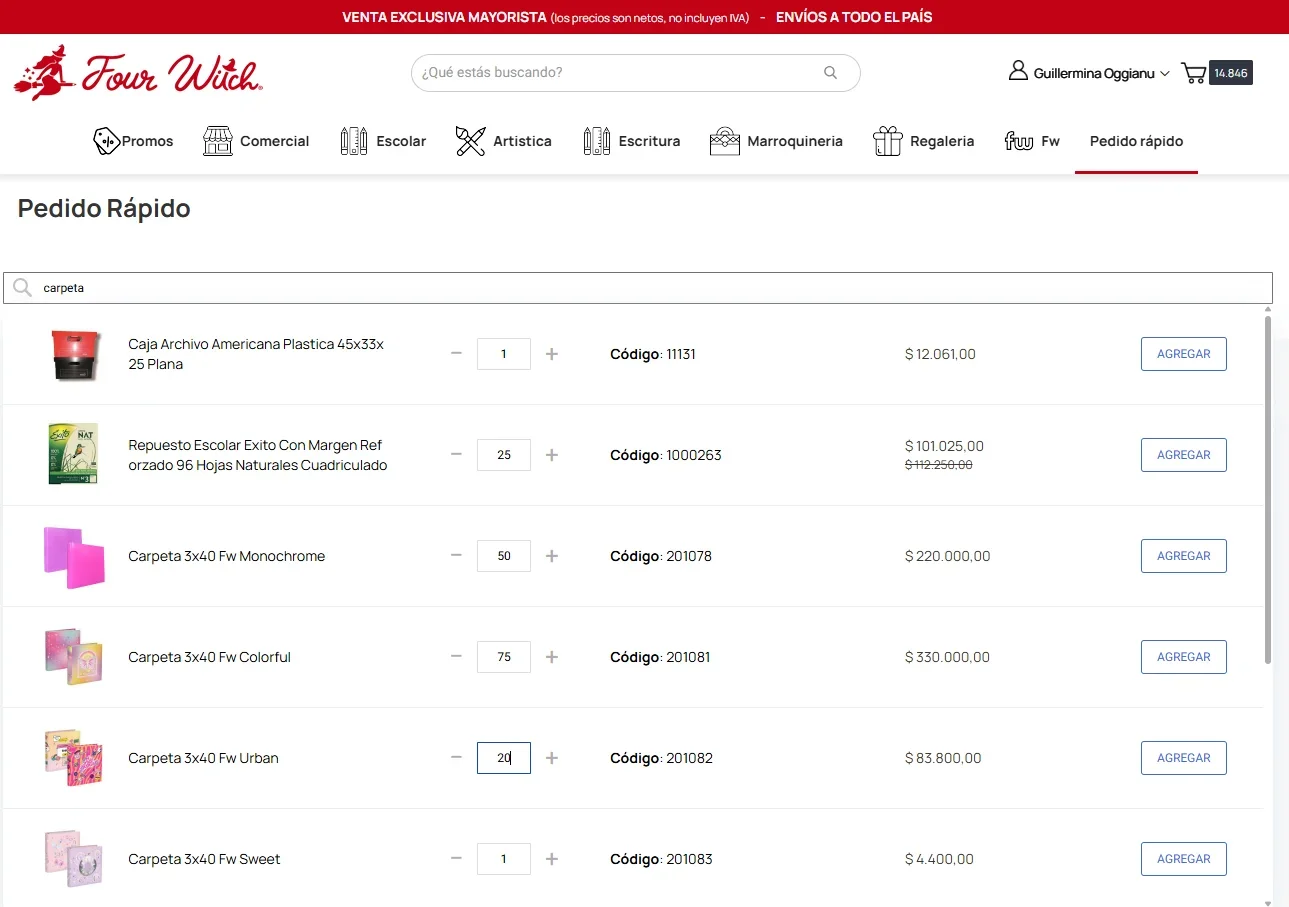Viewport: 1289px width, 907px height.
Task: Click the product list vertical scrollbar
Action: coord(1268,490)
